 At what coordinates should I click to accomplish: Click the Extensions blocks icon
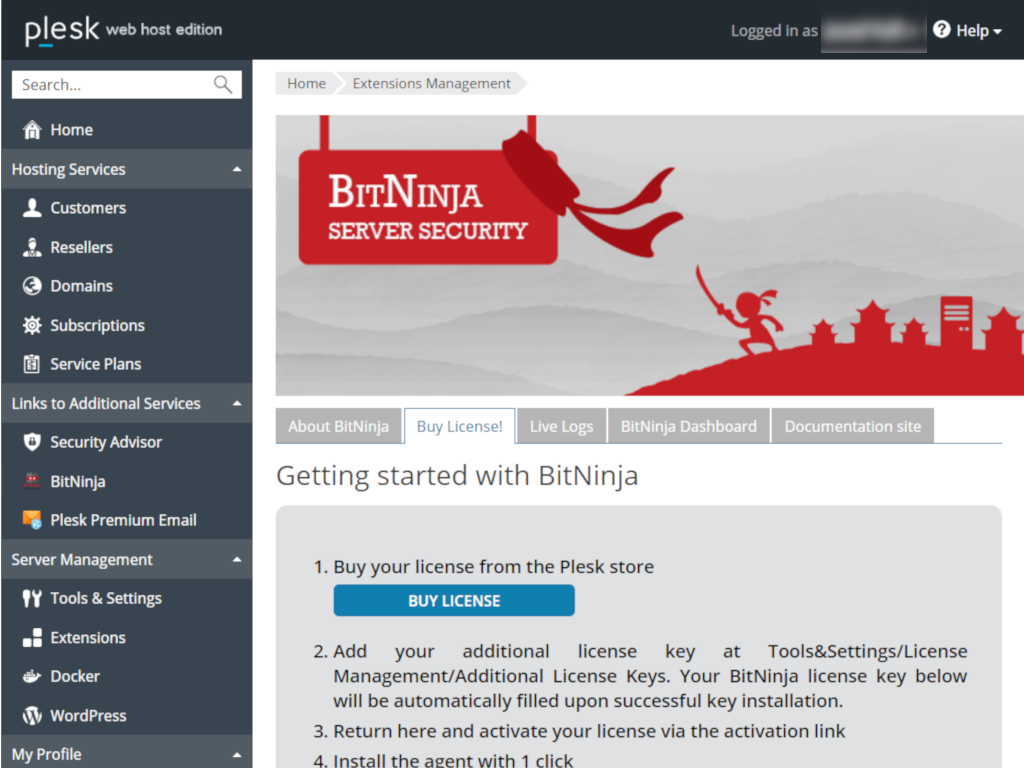tap(32, 637)
